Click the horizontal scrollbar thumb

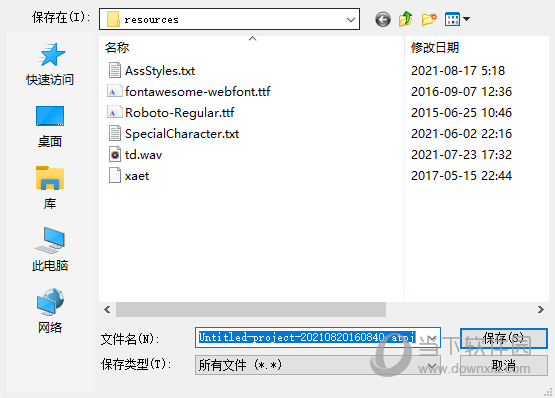pos(251,309)
